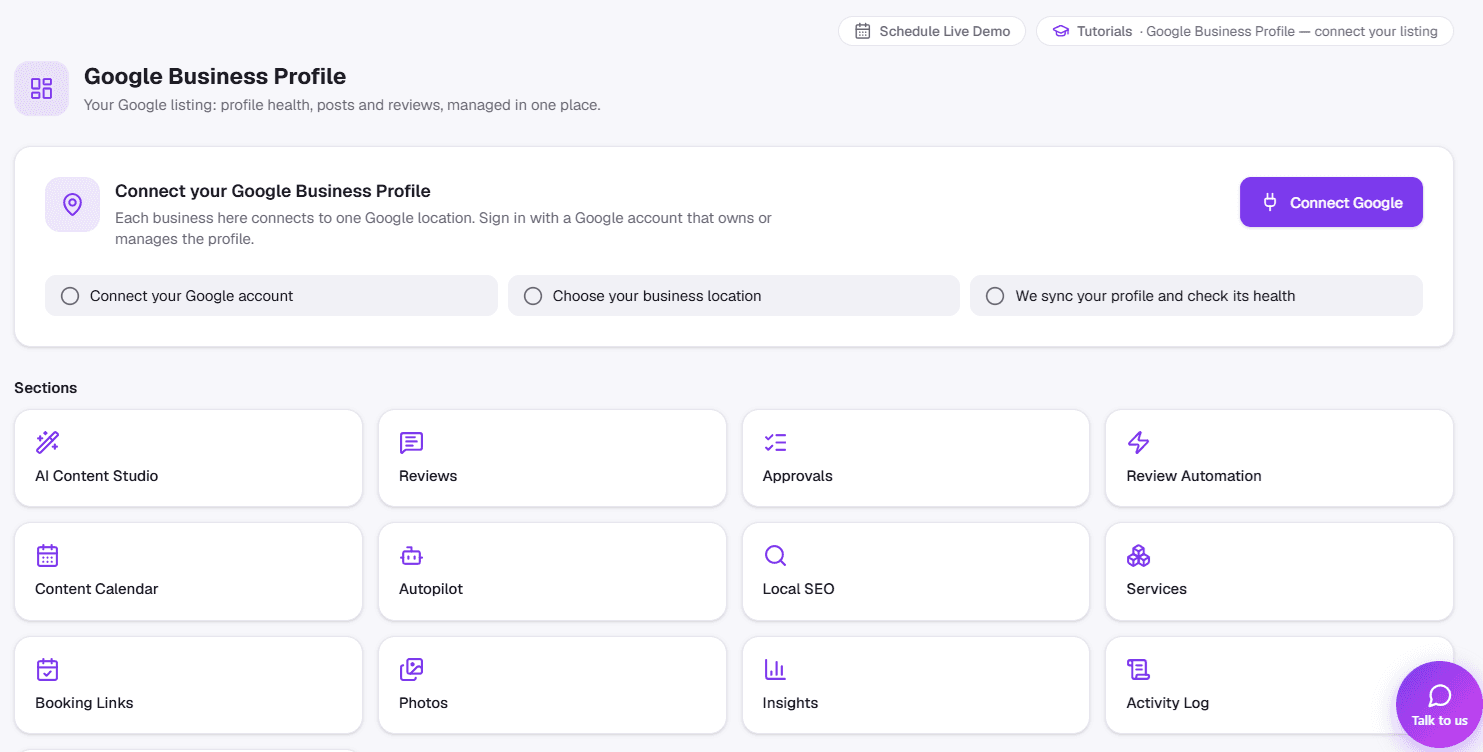Open Tutorials link for connecting your listing

click(1245, 31)
